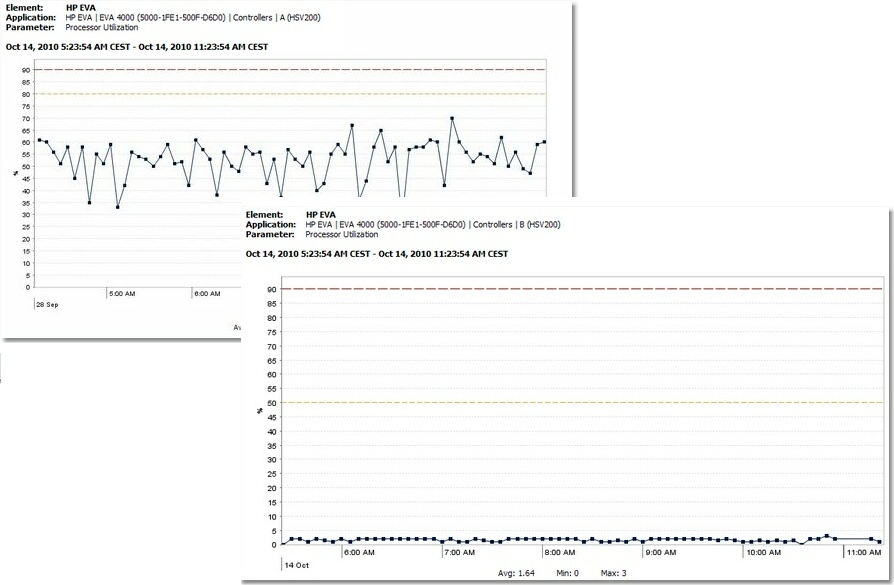Click red dashed 90% threshold line, Controller A
Viewport: 894px width, 585px height.
(290, 70)
